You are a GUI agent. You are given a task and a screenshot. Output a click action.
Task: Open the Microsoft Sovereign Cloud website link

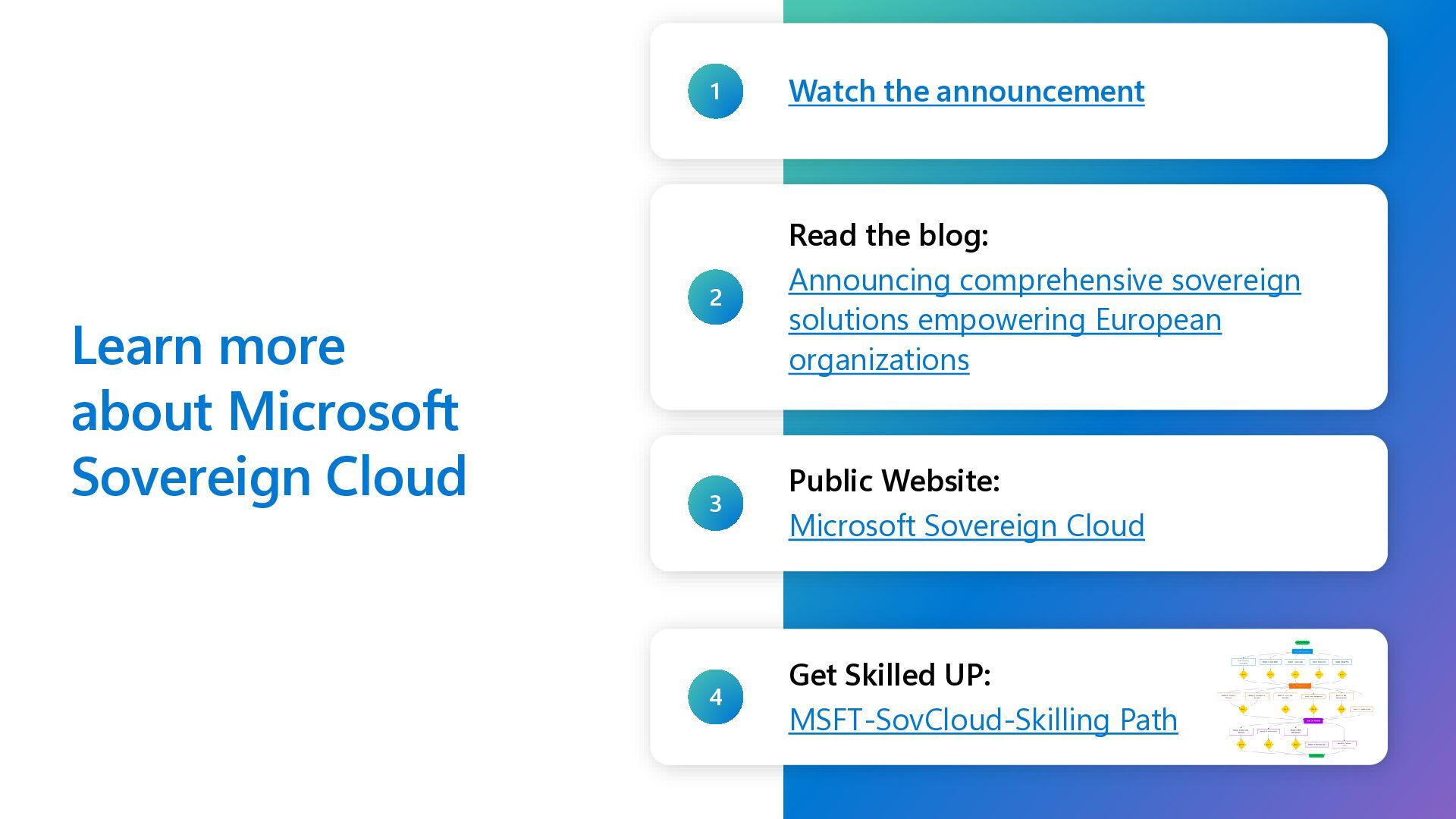[966, 526]
